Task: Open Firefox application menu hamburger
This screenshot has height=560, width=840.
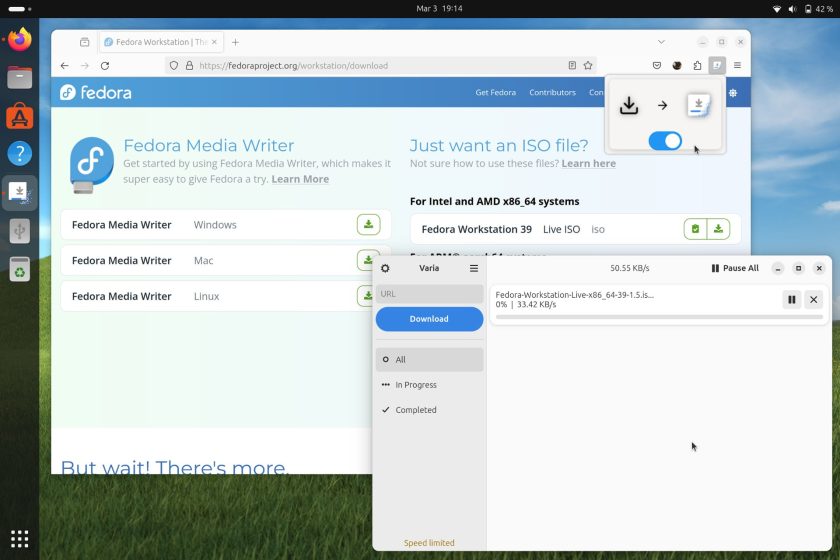Action: tap(737, 65)
